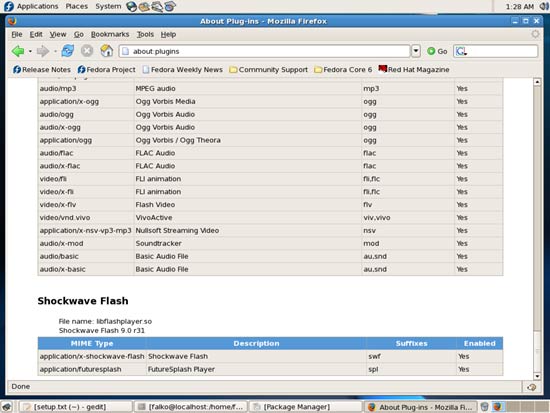This screenshot has width=550, height=413.
Task: Open the Fedora Project bookmark
Action: point(106,69)
